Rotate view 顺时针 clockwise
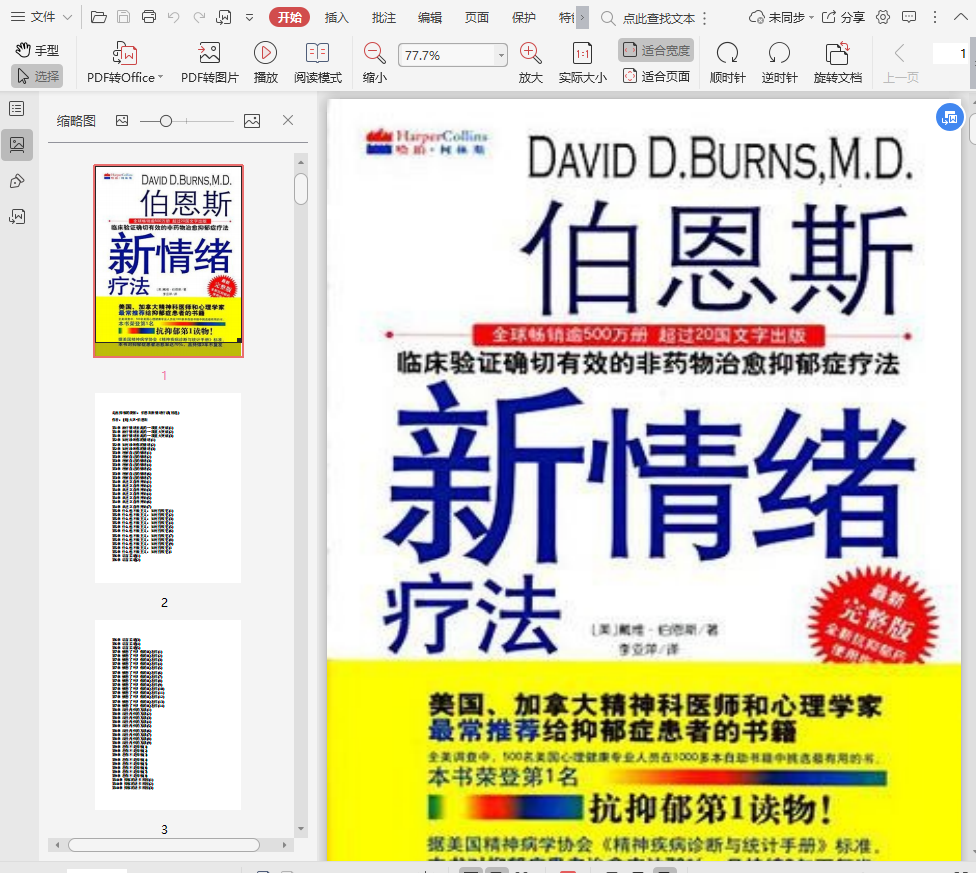 pyautogui.click(x=727, y=62)
